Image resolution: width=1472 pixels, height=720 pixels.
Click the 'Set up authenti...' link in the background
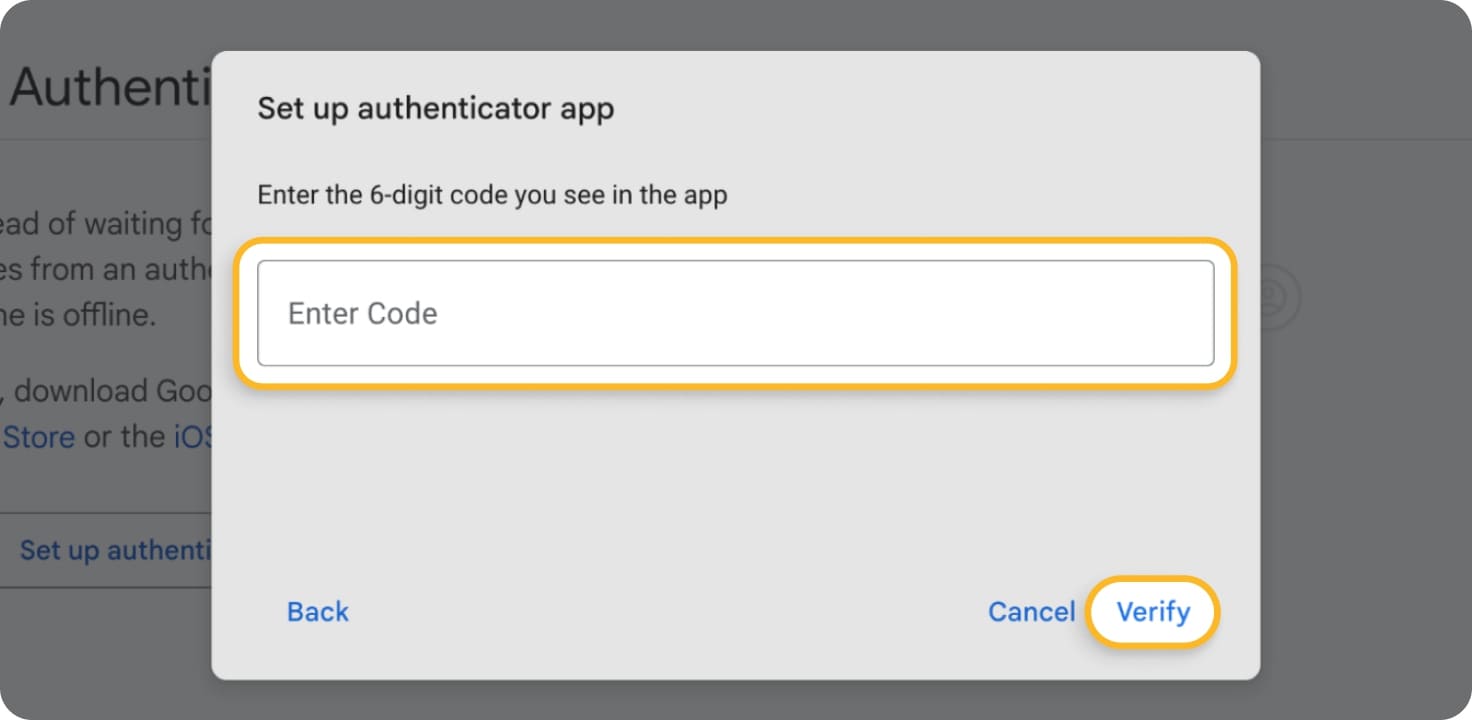(x=115, y=550)
